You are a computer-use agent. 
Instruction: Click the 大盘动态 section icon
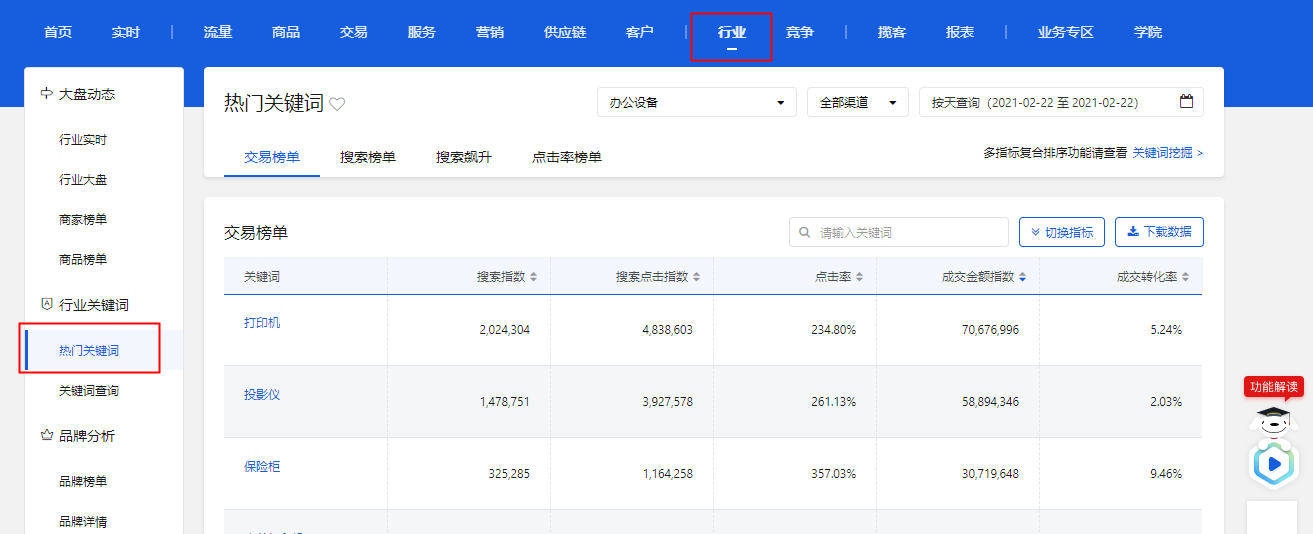[x=46, y=93]
